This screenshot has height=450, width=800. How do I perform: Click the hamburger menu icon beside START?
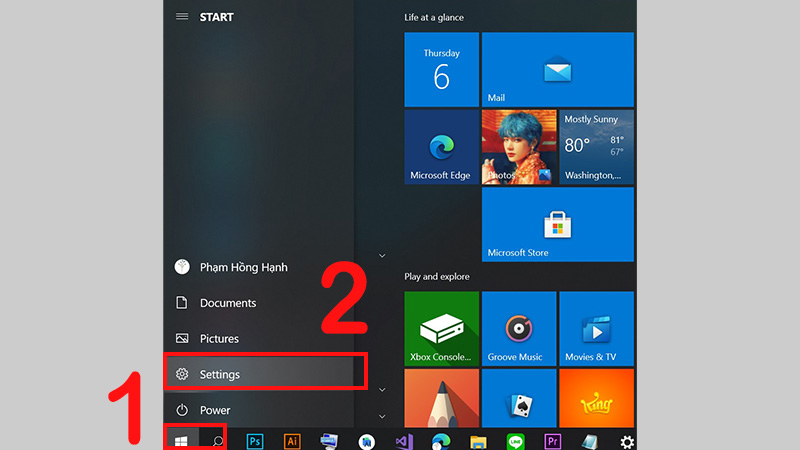tap(182, 17)
